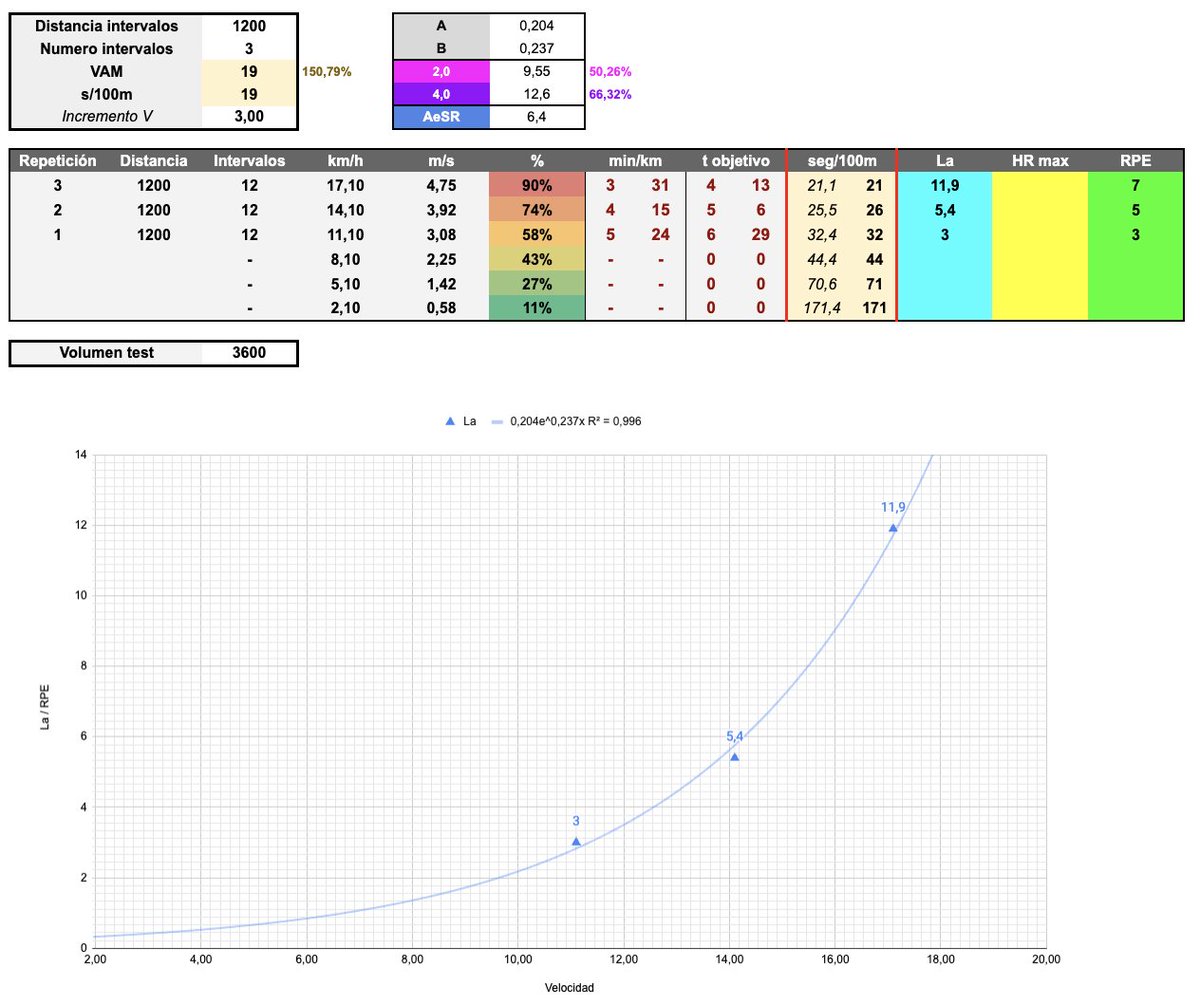Click the blue AeSR label cell
The image size is (1200, 1006).
443,117
